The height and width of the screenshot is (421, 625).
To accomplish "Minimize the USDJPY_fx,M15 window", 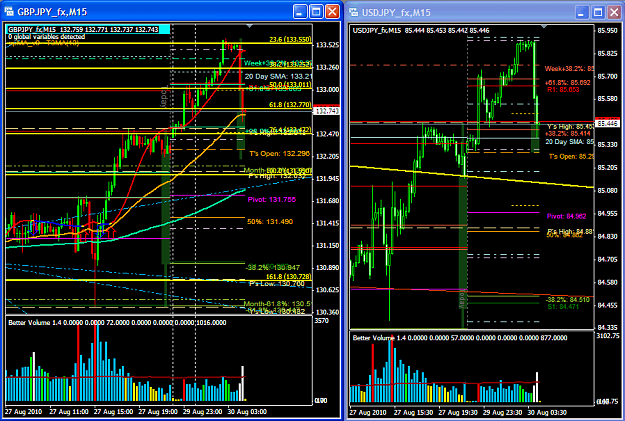I will click(x=582, y=12).
